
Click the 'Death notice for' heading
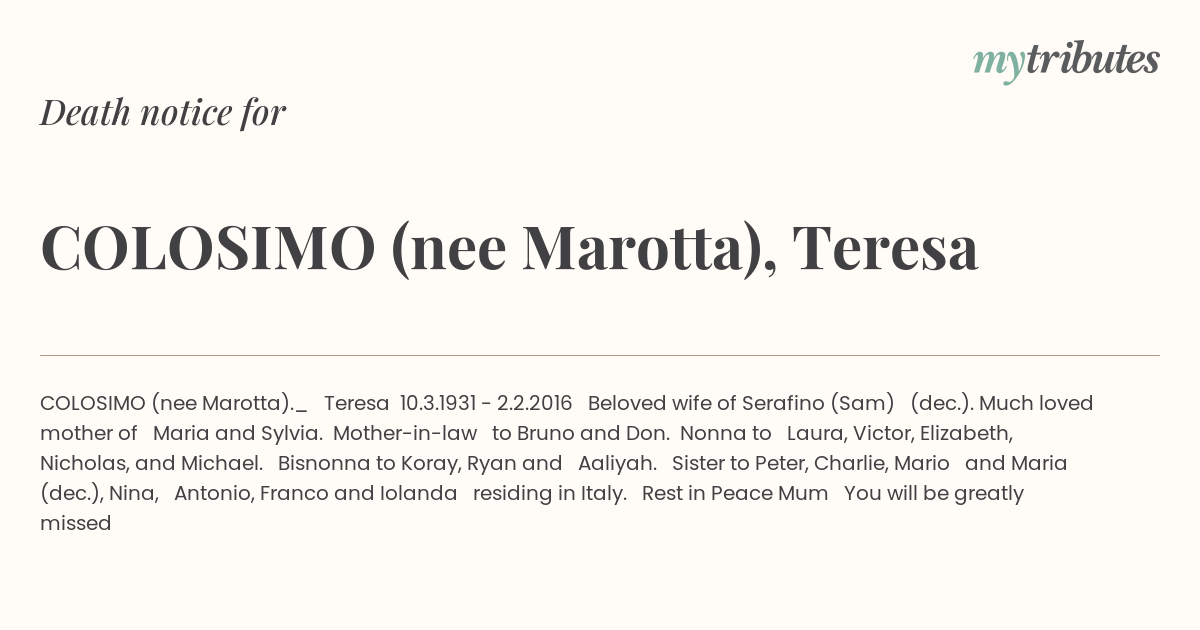coord(163,113)
